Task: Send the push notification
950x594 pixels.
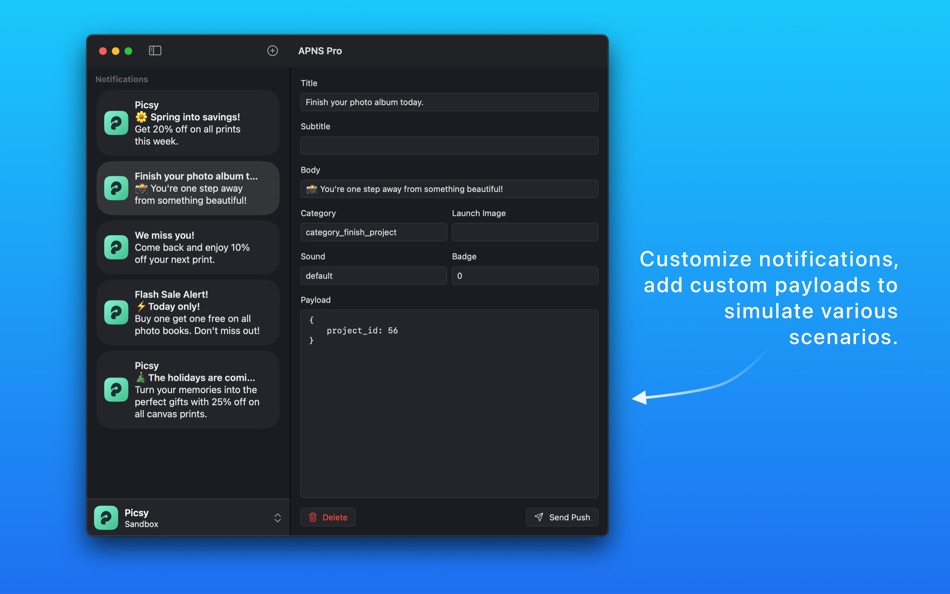Action: click(562, 517)
